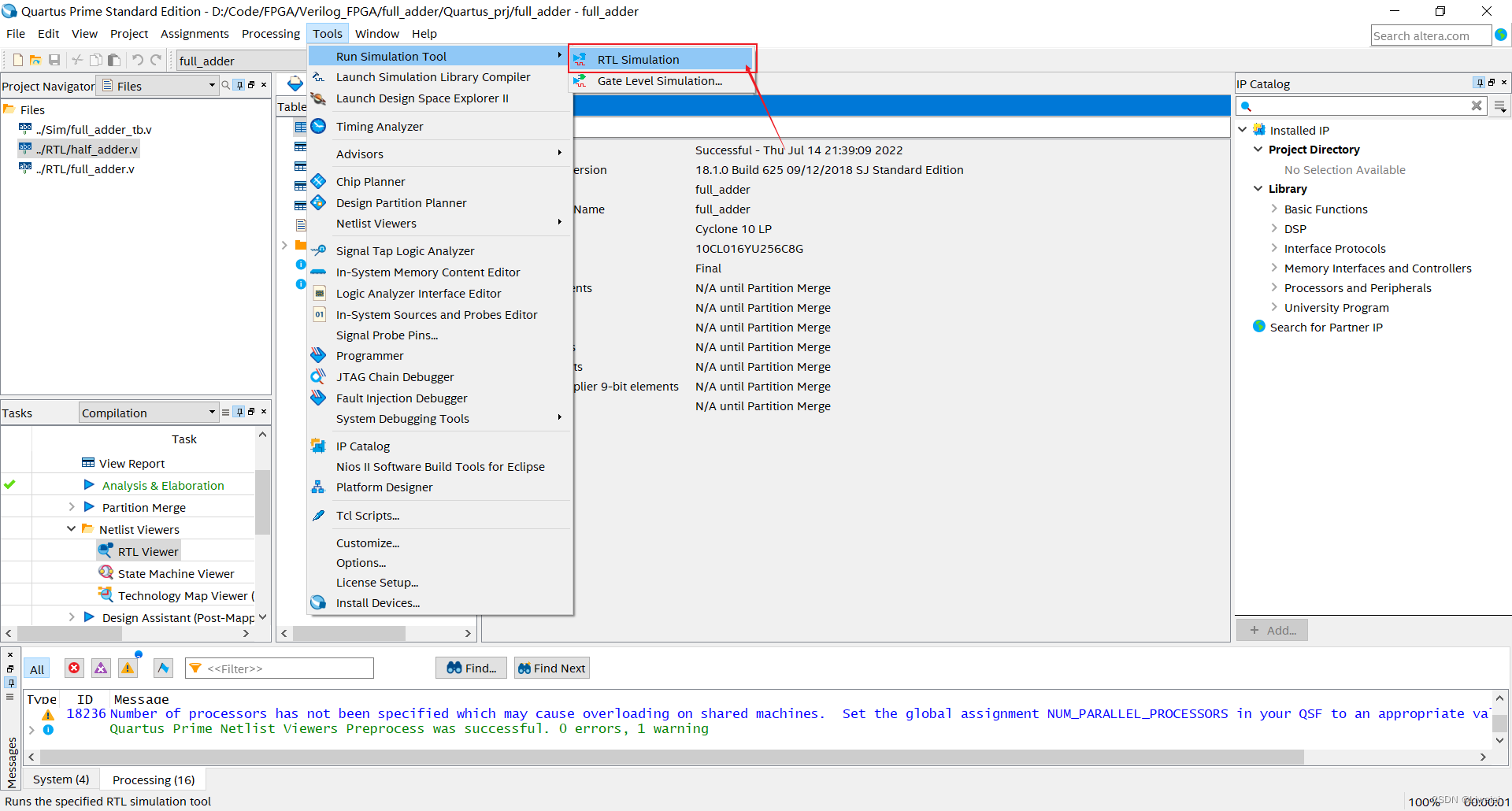Select half_adder.v in Files list
This screenshot has width=1512, height=811.
[x=86, y=150]
